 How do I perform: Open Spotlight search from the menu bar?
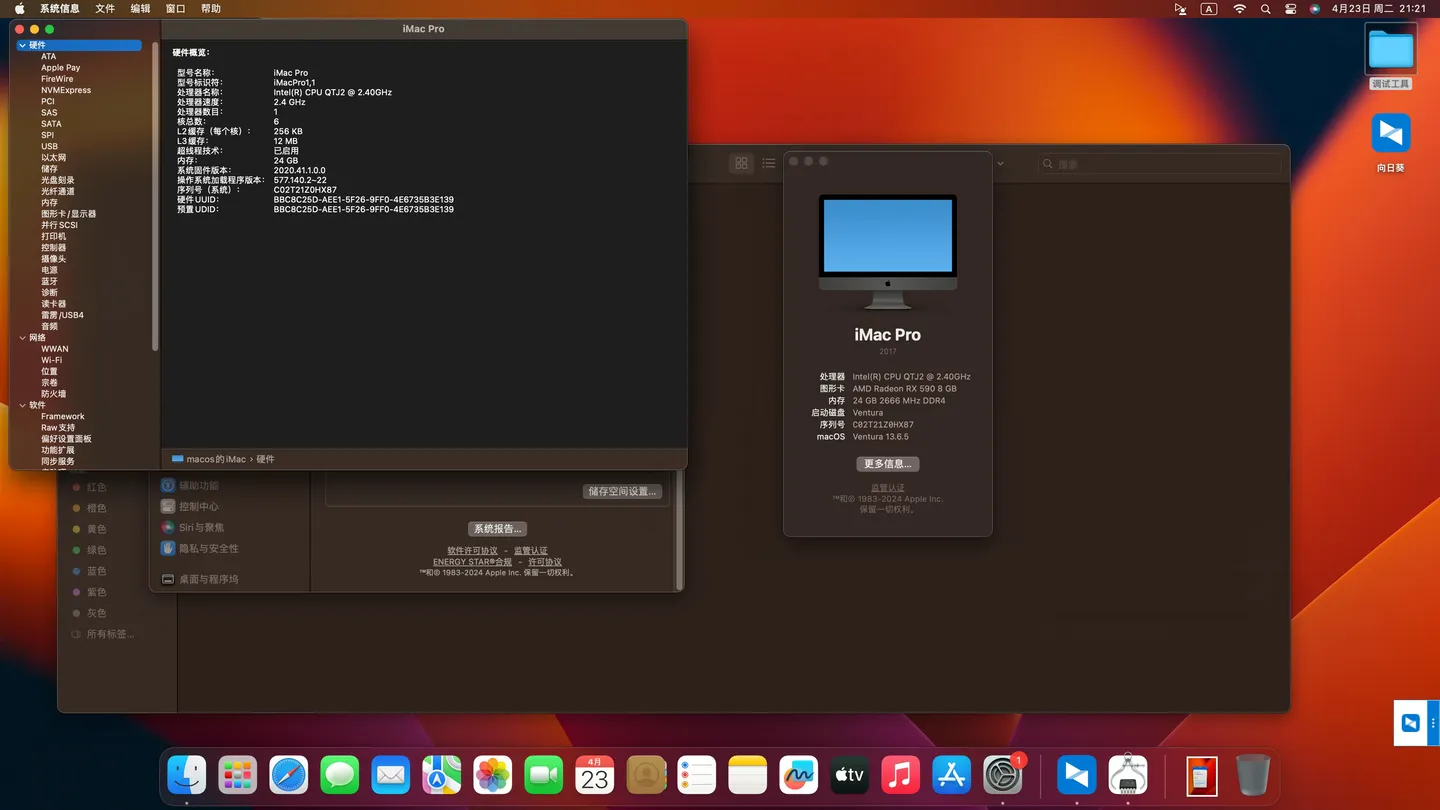[1265, 9]
